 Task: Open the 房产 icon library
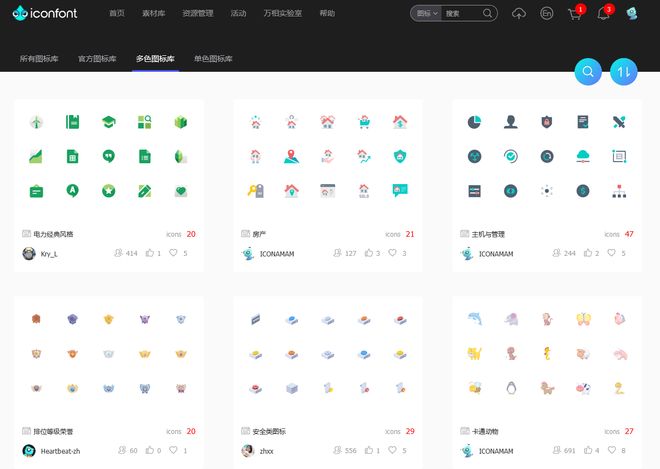259,234
